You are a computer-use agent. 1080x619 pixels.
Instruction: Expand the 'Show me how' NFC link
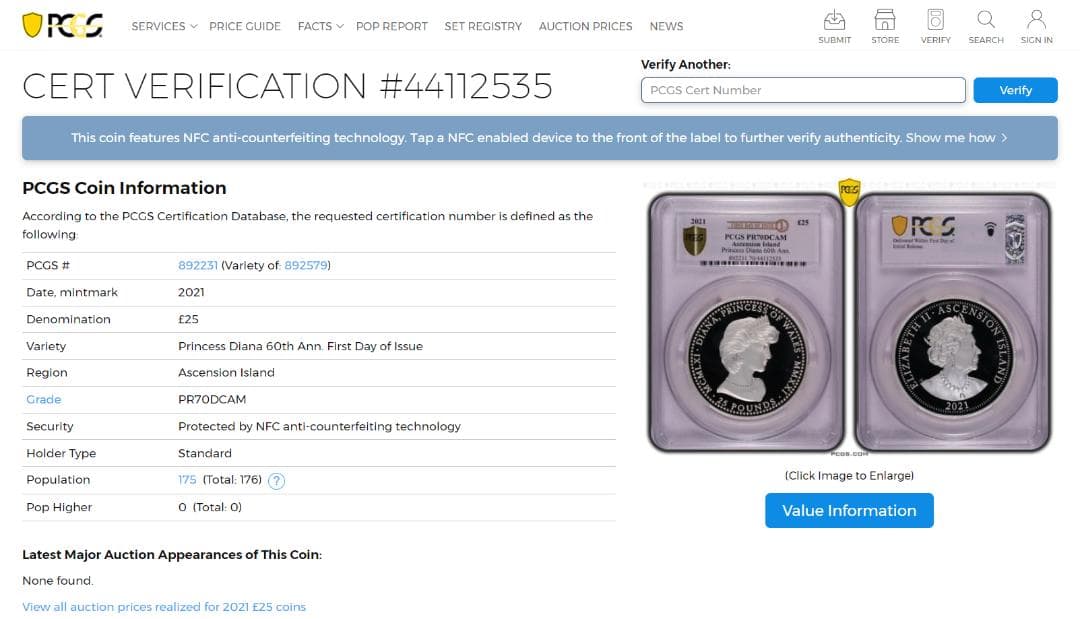[x=956, y=138]
